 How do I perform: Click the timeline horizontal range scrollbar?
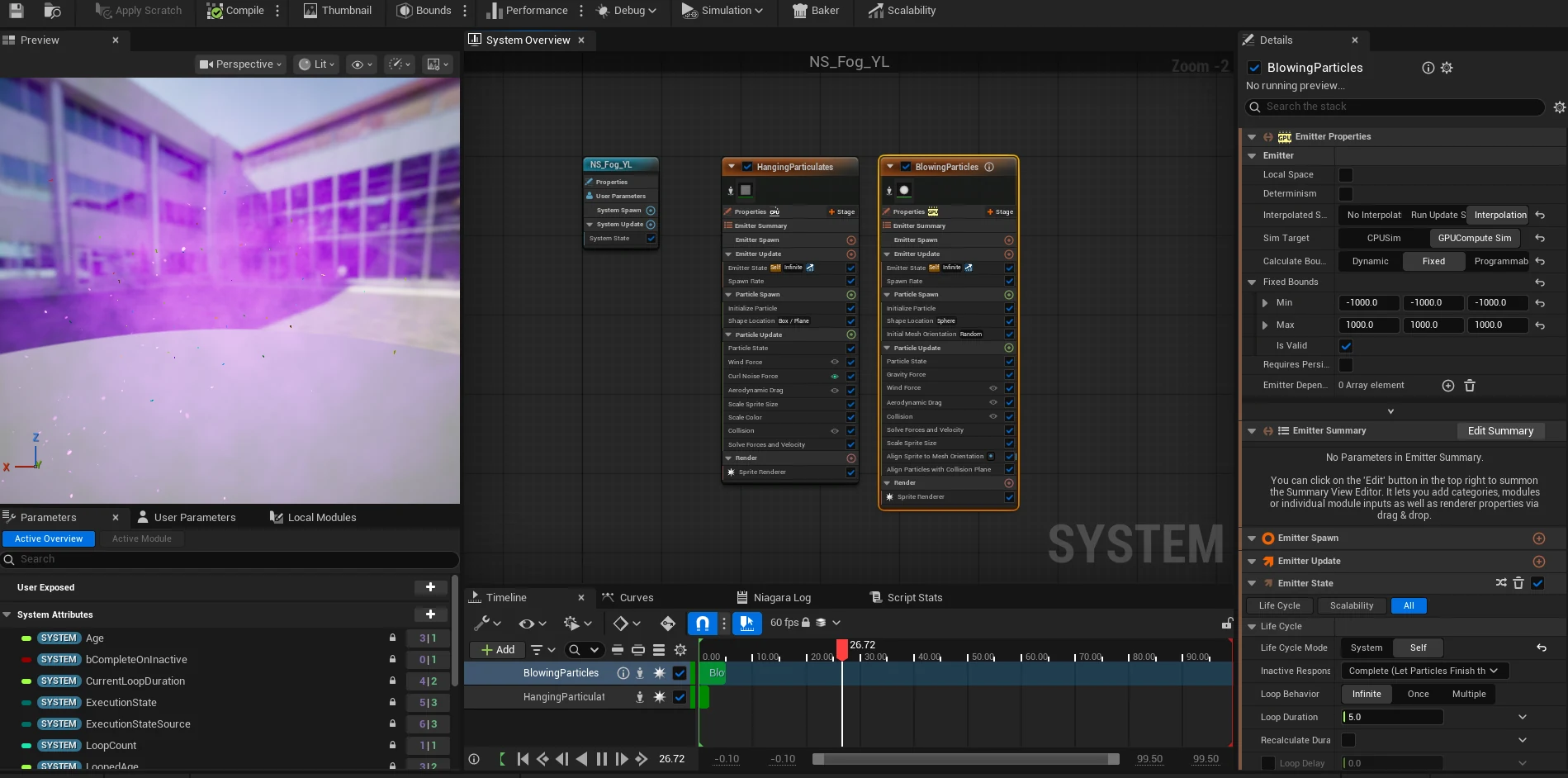coord(966,759)
